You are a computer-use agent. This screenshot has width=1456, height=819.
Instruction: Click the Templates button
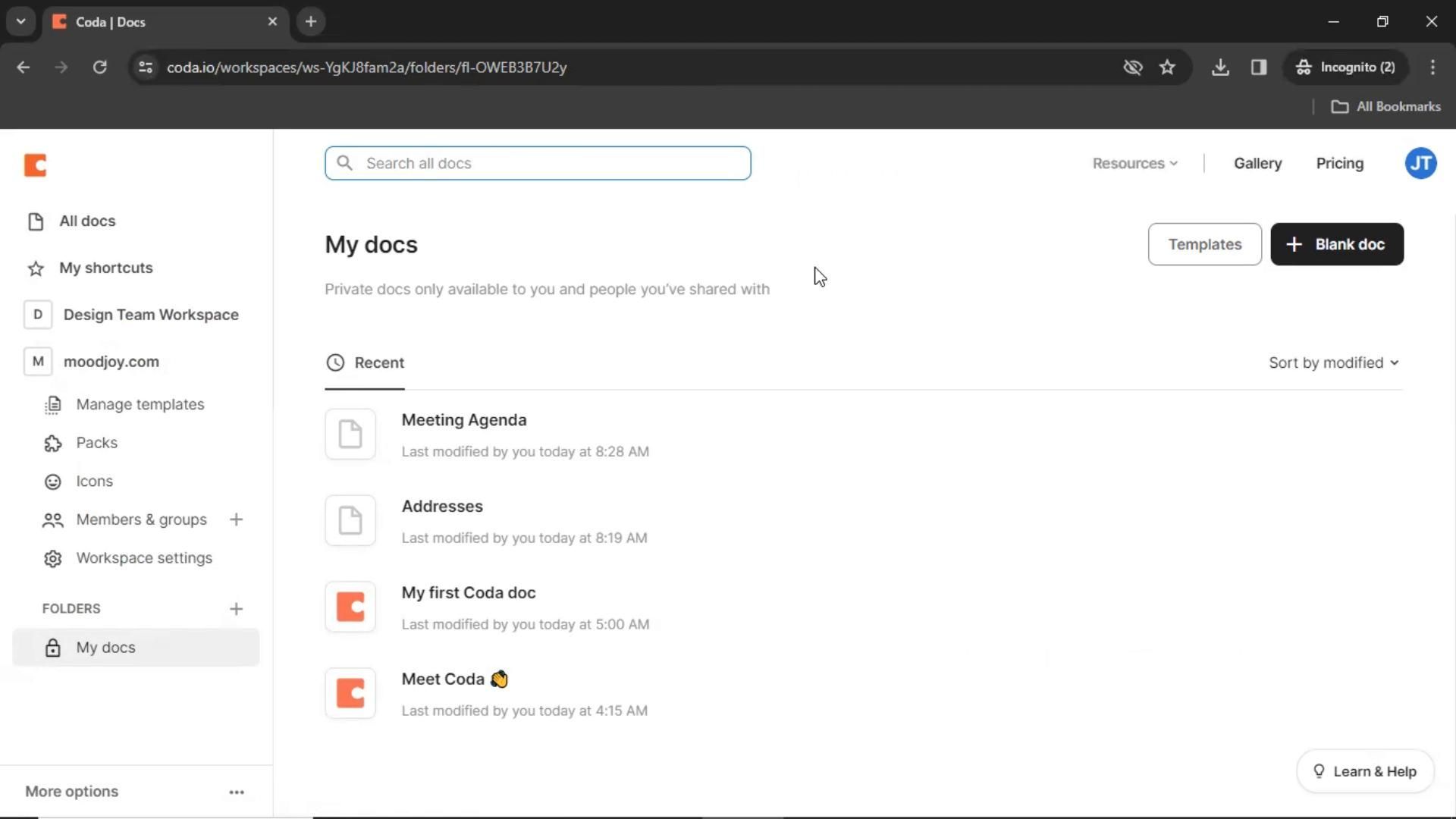1204,244
